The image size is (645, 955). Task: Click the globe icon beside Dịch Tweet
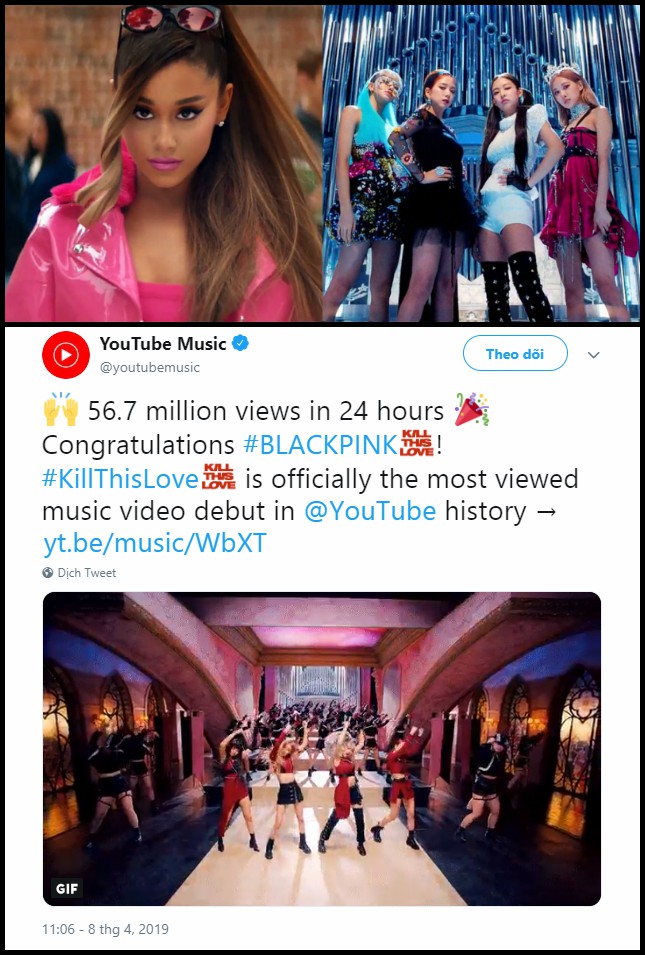point(48,573)
